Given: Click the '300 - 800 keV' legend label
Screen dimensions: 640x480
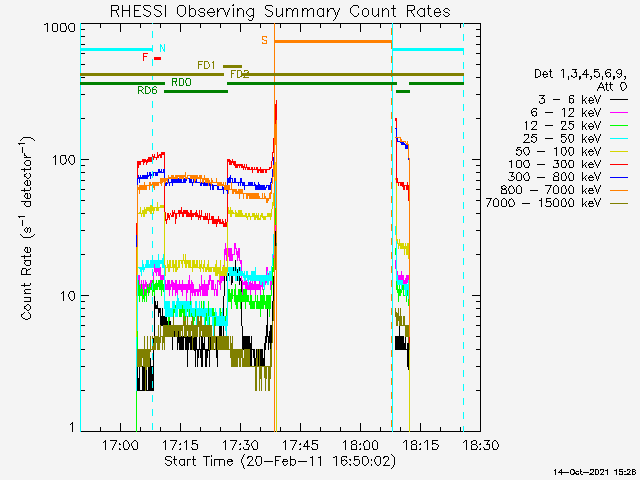Looking at the screenshot, I should click(555, 177).
